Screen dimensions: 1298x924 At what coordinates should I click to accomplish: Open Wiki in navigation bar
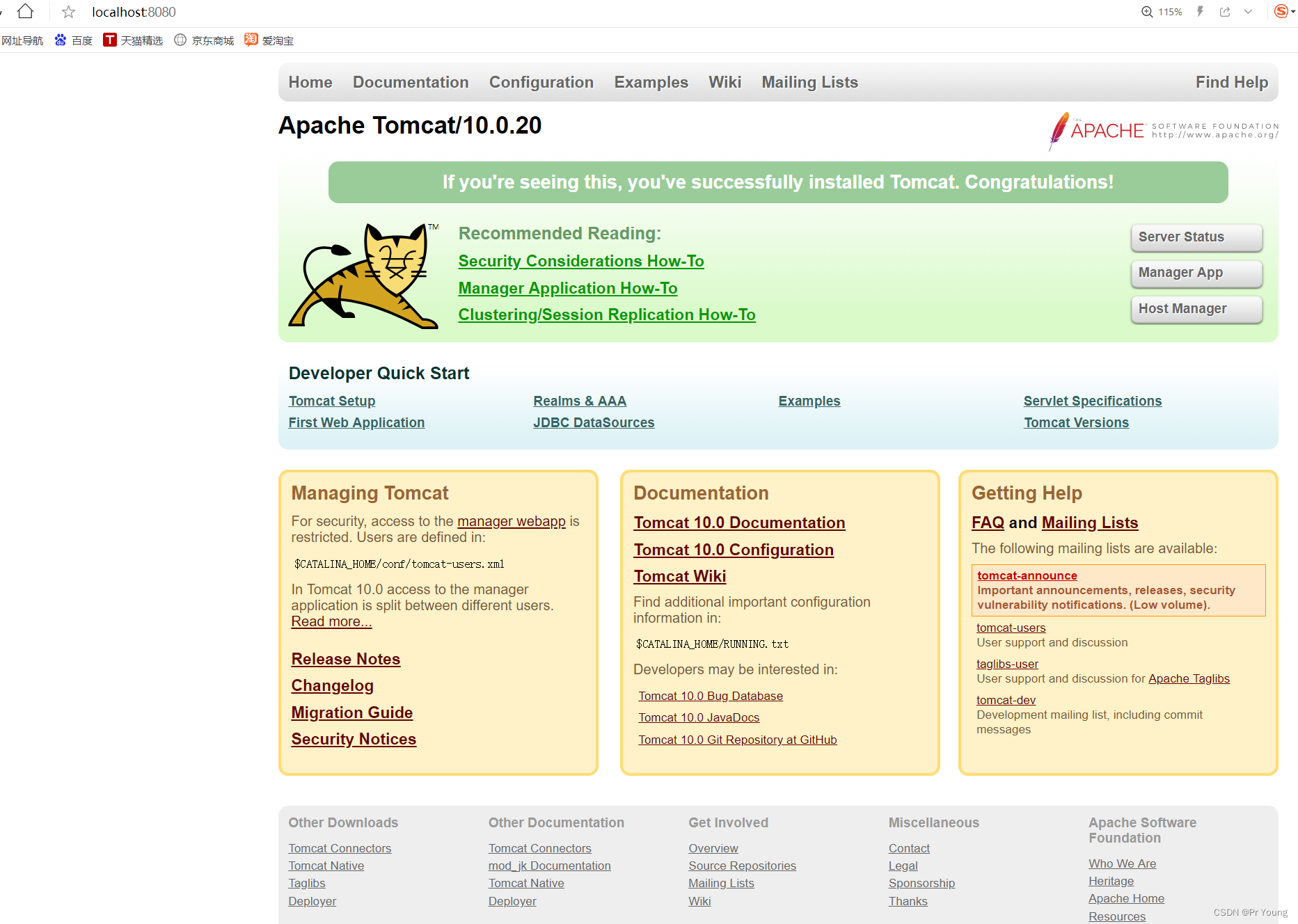tap(725, 82)
